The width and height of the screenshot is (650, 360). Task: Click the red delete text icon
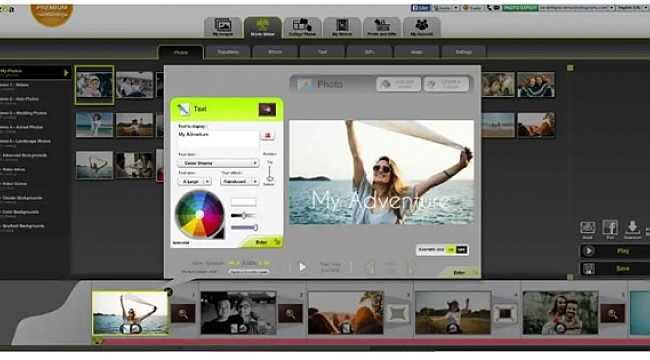(268, 135)
